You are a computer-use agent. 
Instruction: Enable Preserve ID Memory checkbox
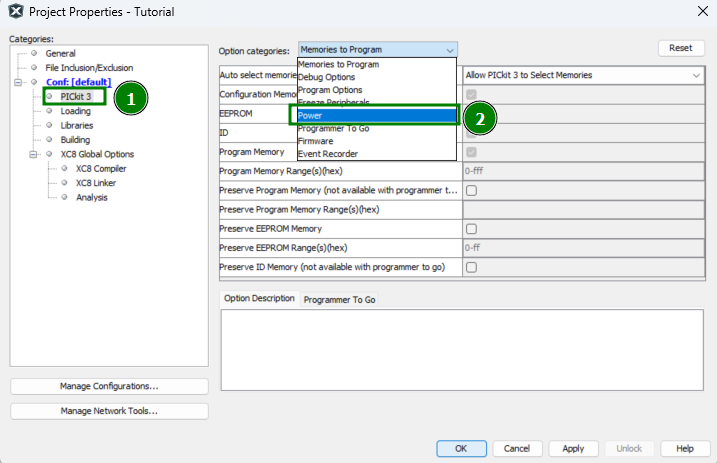471,267
